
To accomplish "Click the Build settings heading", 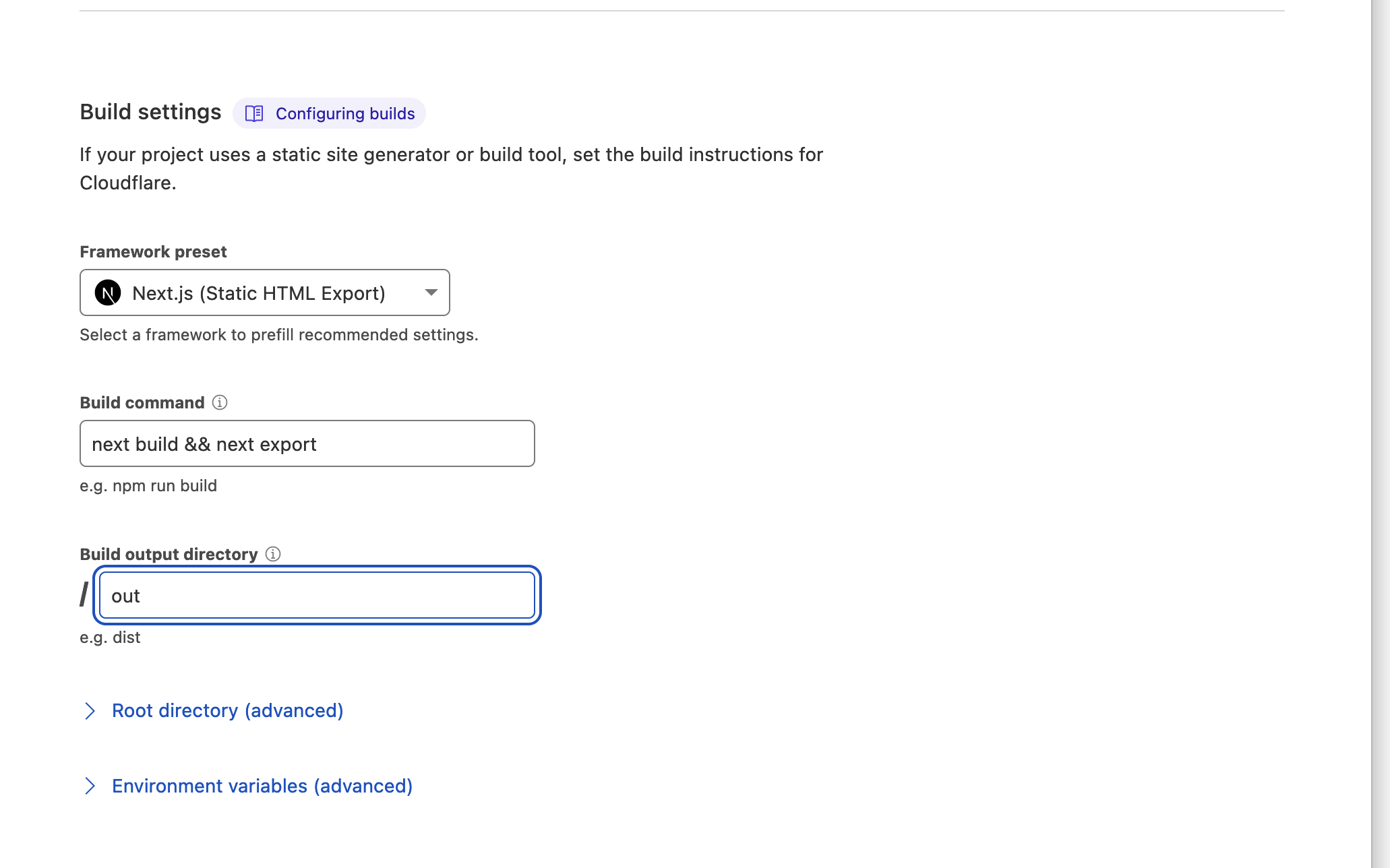I will 150,112.
